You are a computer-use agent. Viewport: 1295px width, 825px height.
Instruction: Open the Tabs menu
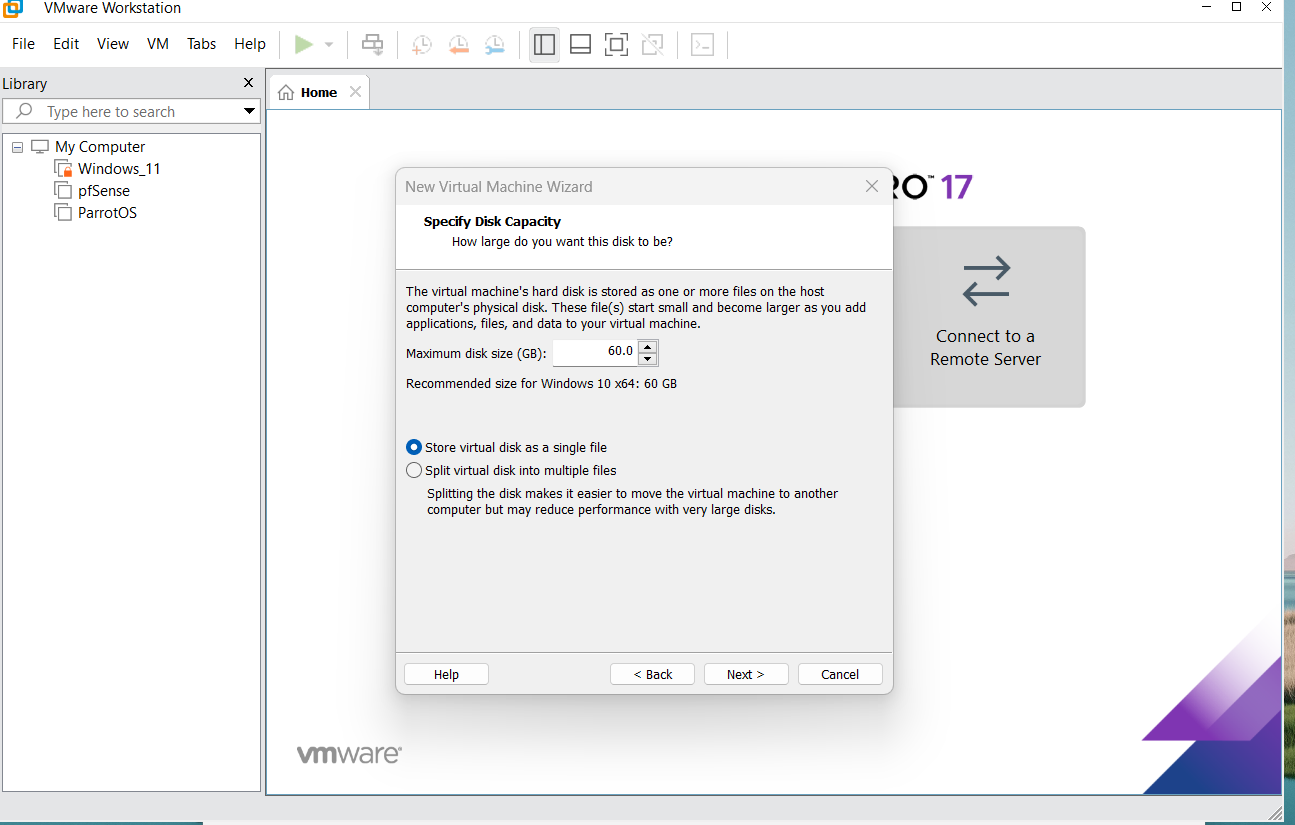tap(201, 44)
